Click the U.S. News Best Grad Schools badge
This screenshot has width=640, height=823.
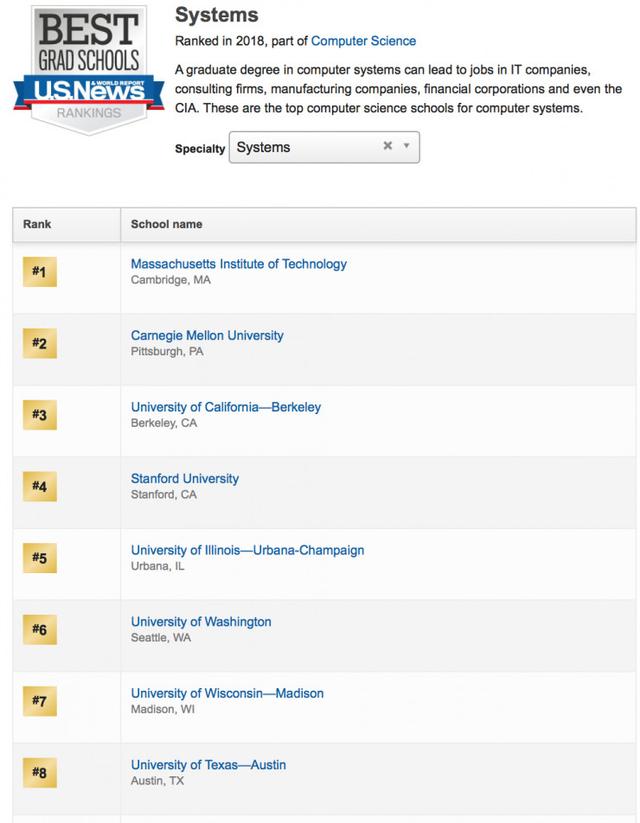click(88, 69)
